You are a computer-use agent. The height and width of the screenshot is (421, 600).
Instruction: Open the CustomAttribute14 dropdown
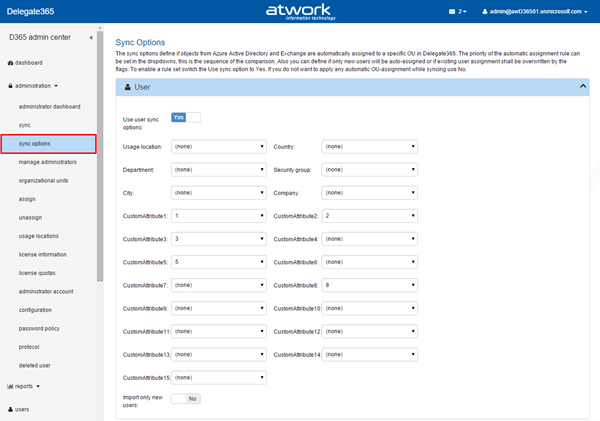[369, 354]
